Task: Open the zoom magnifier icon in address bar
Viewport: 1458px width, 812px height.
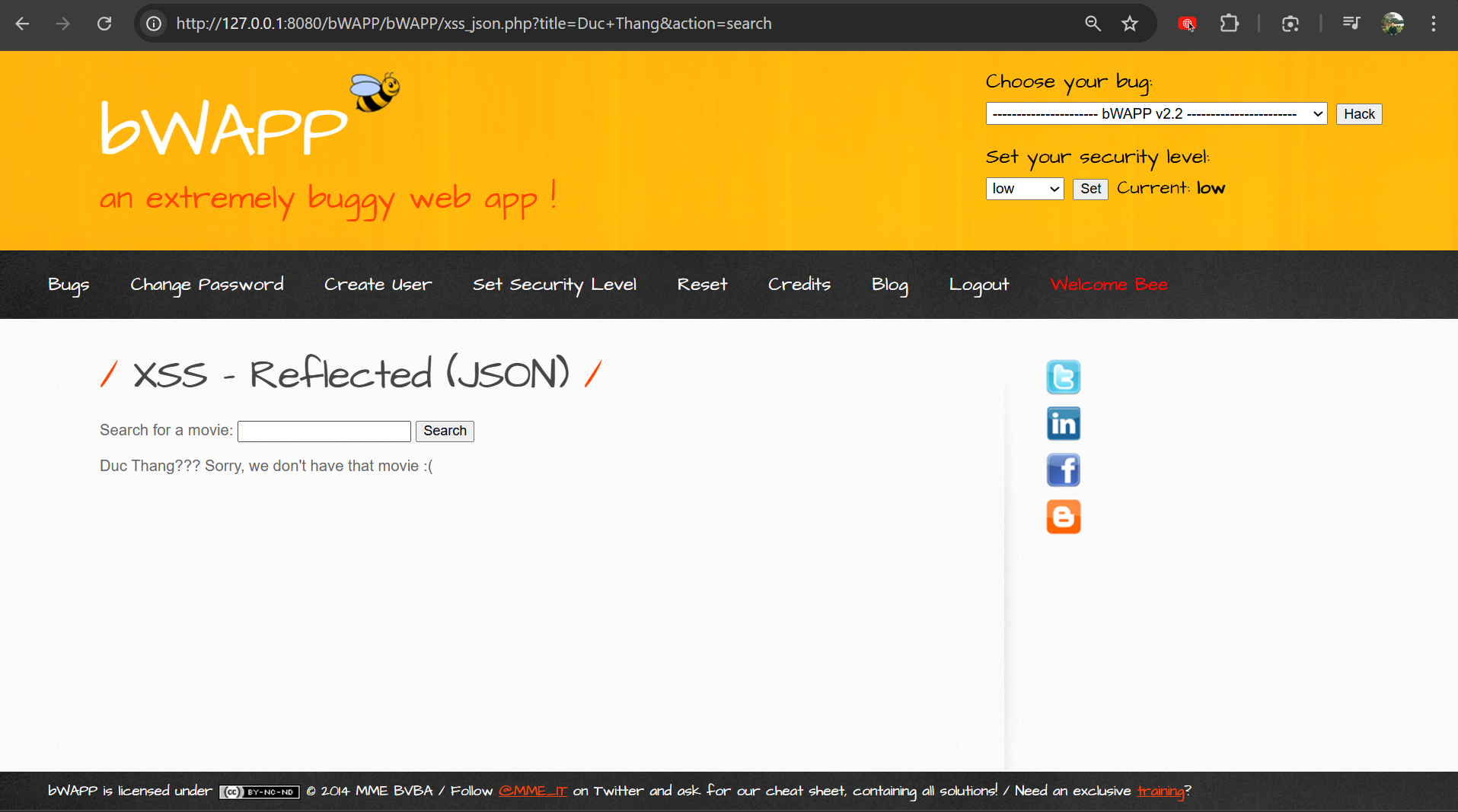Action: pyautogui.click(x=1093, y=24)
